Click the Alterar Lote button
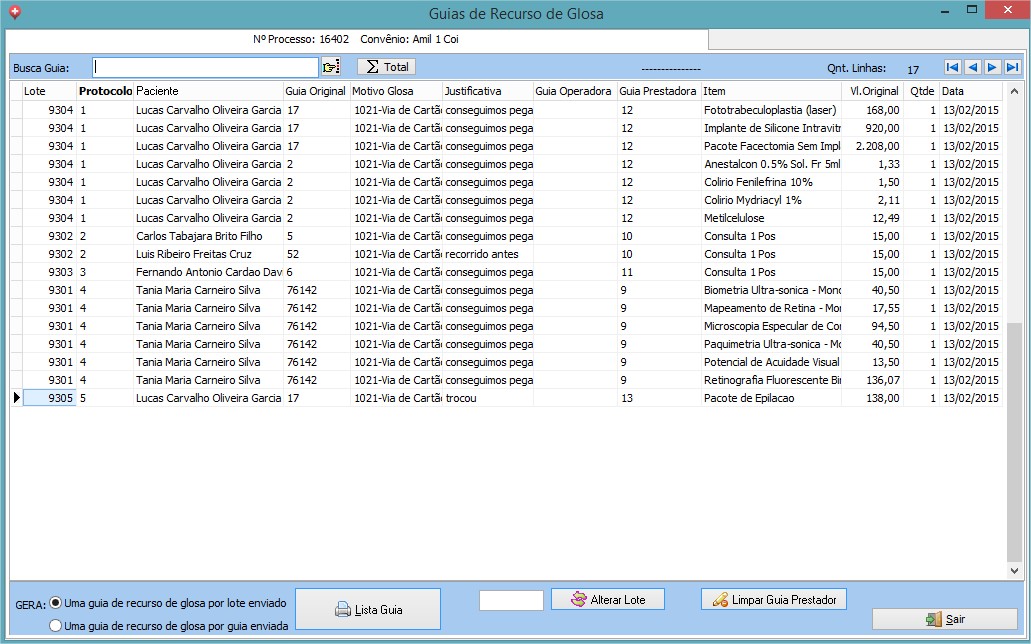This screenshot has height=644, width=1031. tap(608, 600)
